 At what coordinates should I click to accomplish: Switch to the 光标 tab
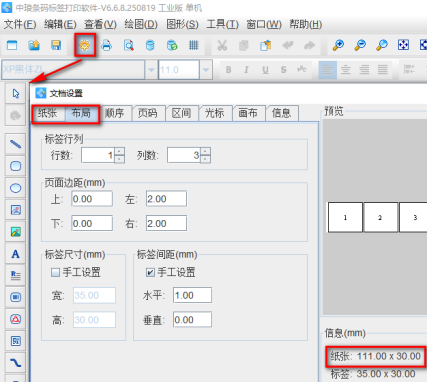point(215,114)
